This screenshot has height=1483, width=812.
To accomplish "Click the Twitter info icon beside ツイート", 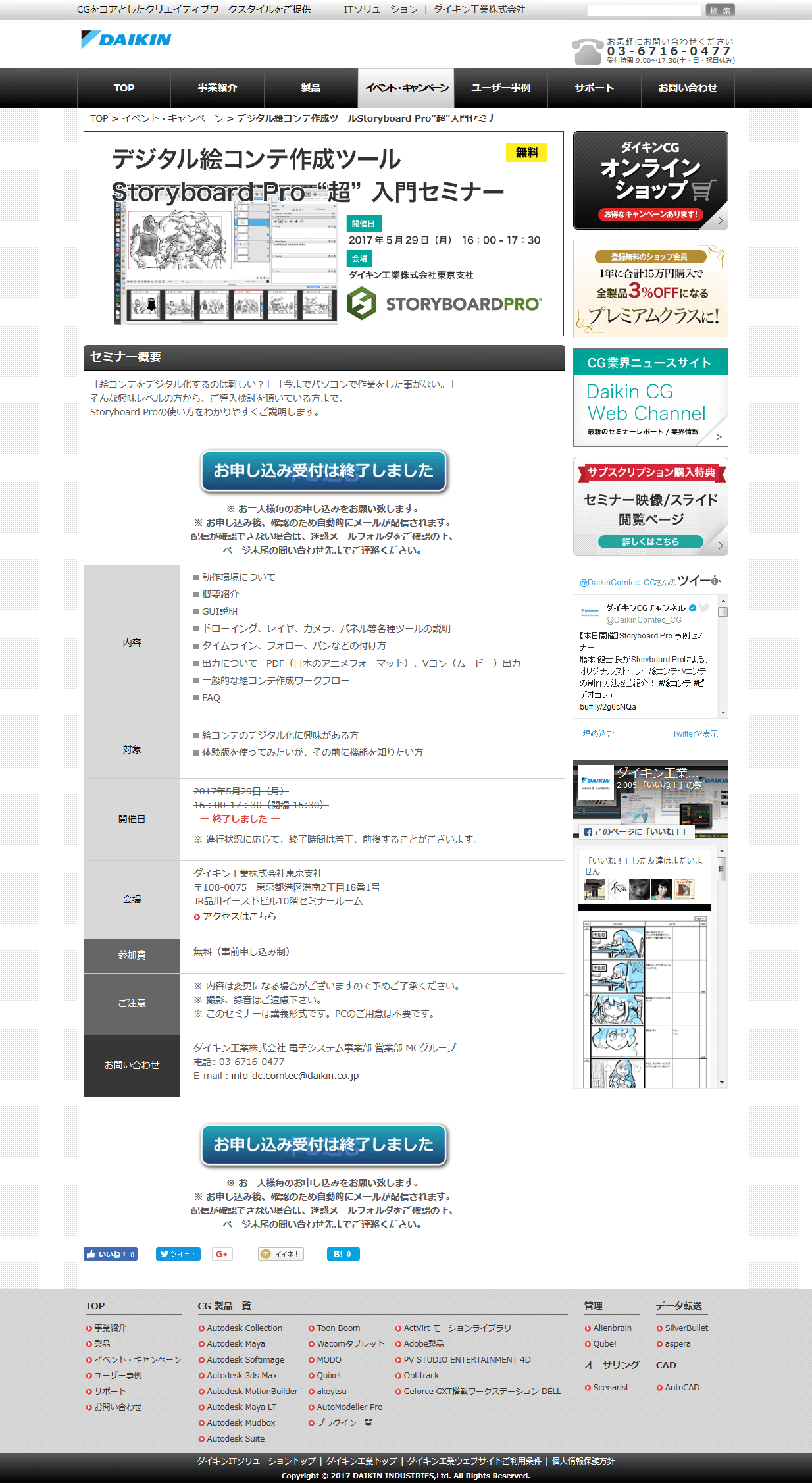I will (716, 580).
